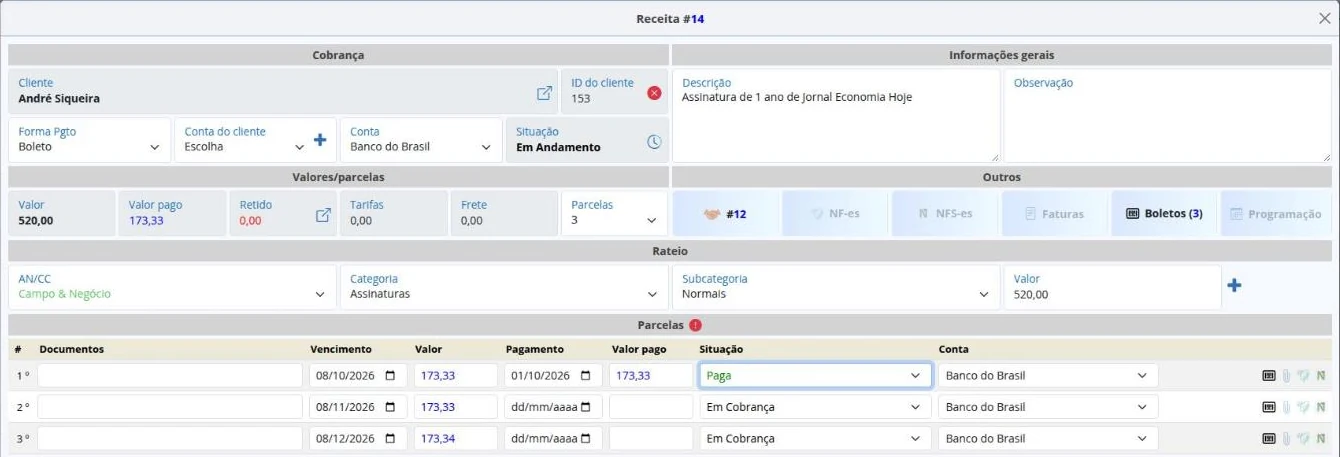
Task: Click the Documentos field of parcel 1
Action: 170,376
